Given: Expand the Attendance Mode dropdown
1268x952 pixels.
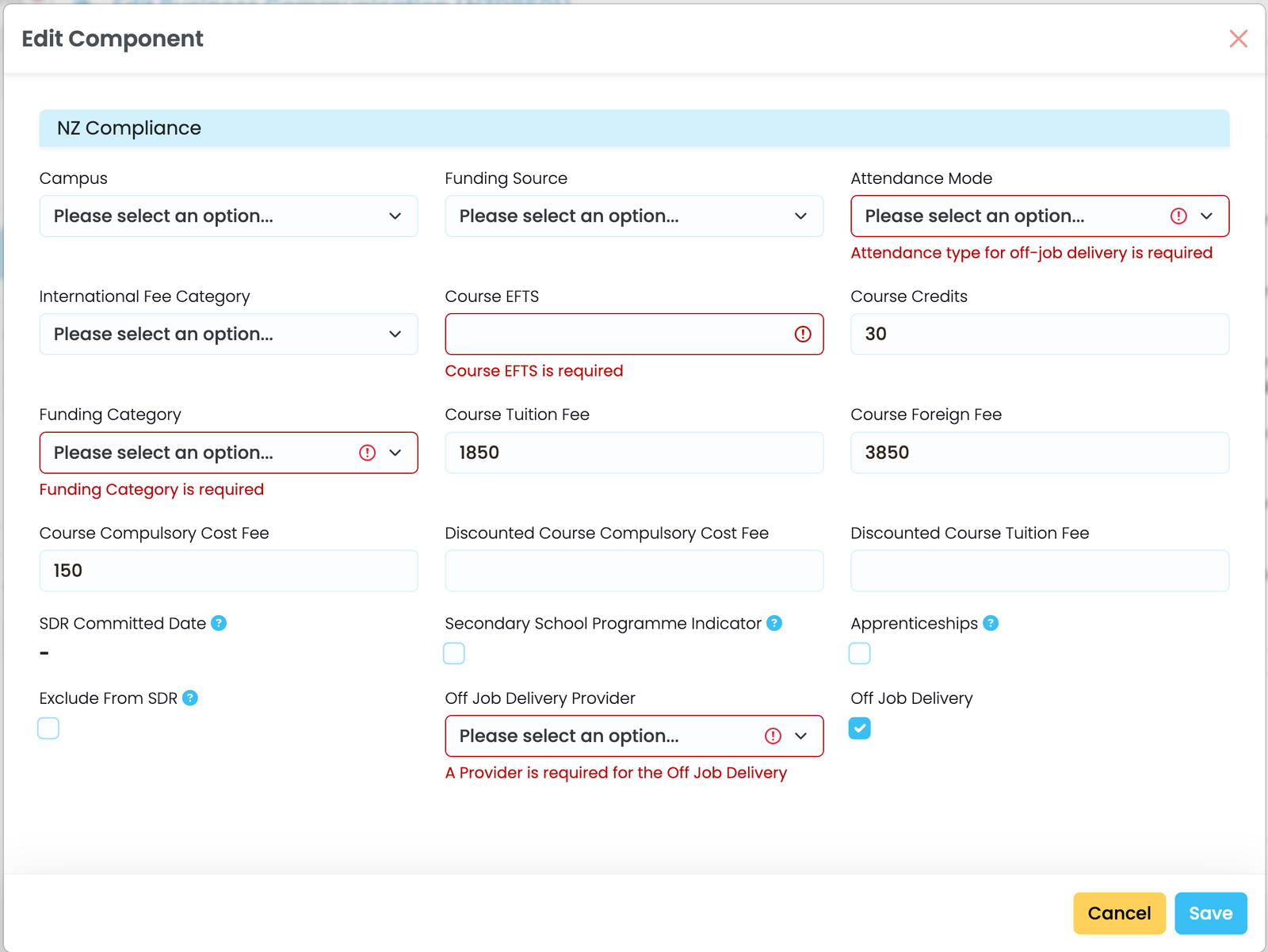Looking at the screenshot, I should [x=1040, y=216].
